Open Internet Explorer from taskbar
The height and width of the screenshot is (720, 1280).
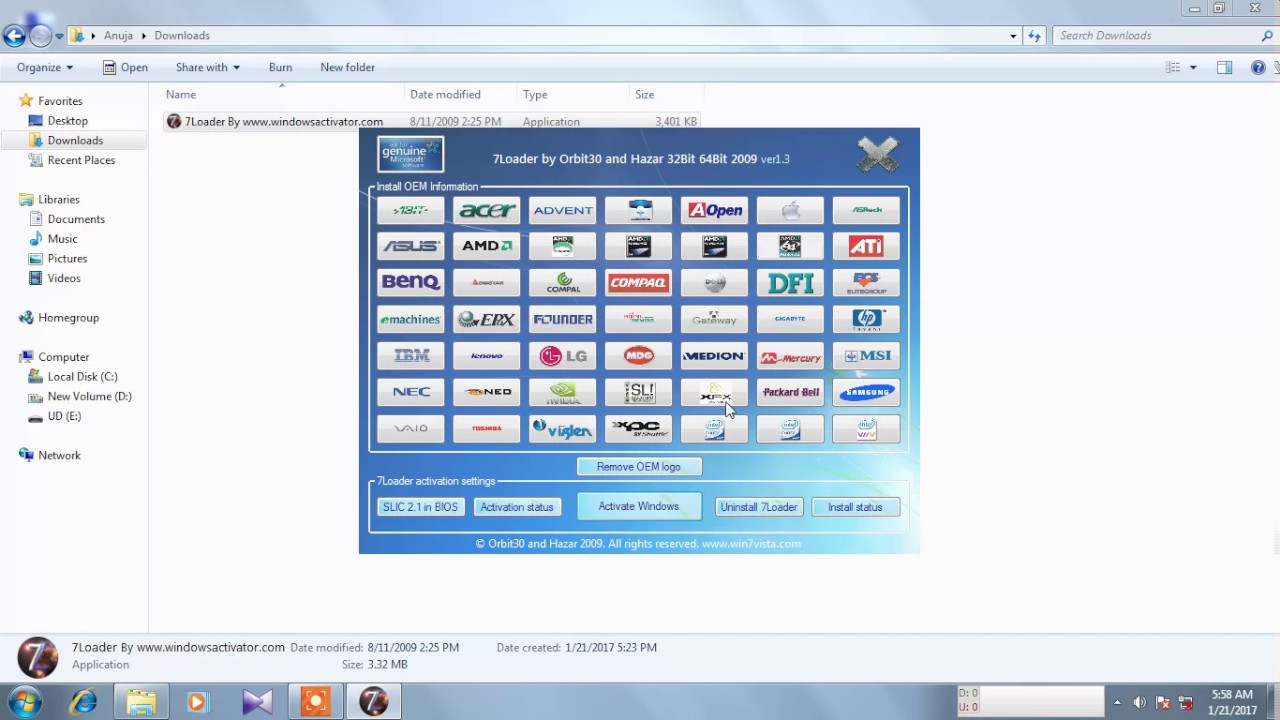[83, 702]
